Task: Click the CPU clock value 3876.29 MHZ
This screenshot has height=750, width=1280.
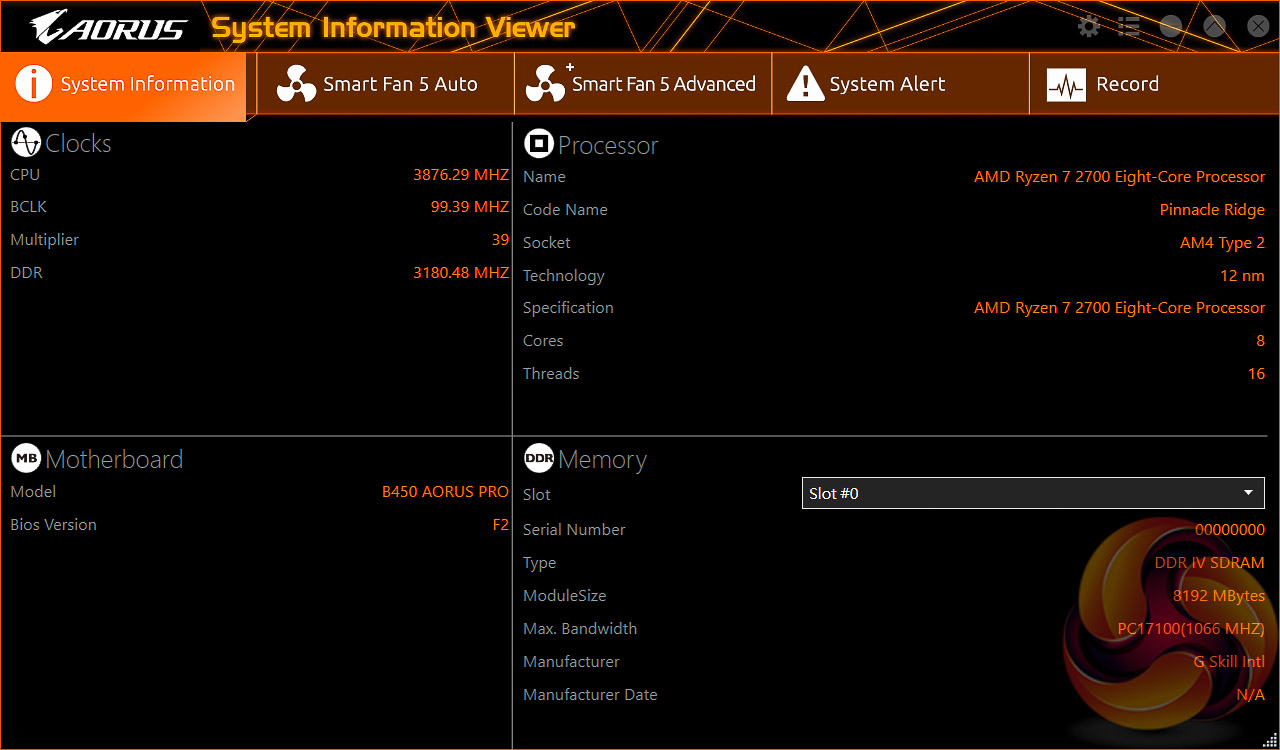Action: point(461,175)
